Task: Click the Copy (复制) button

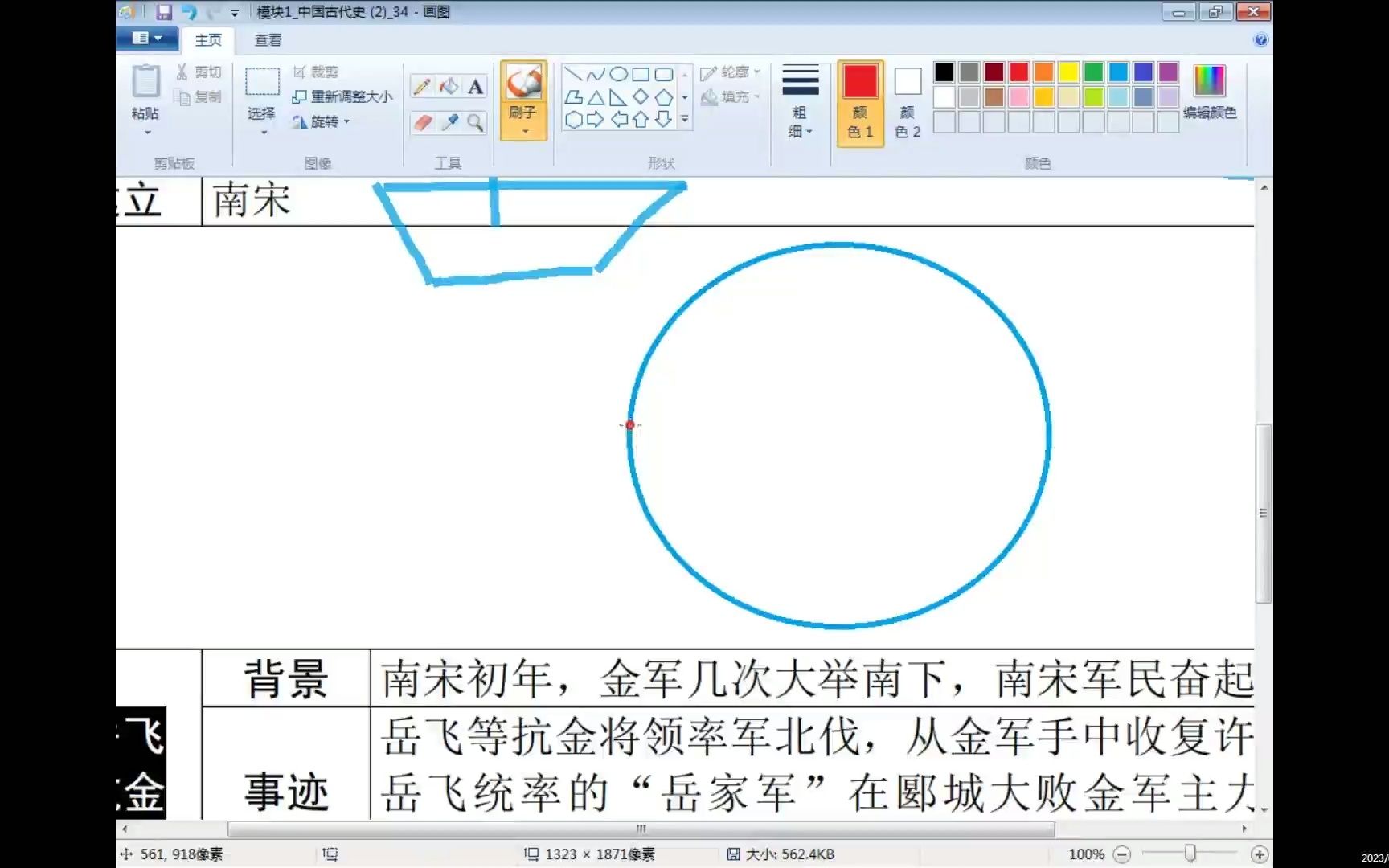Action: pyautogui.click(x=199, y=97)
